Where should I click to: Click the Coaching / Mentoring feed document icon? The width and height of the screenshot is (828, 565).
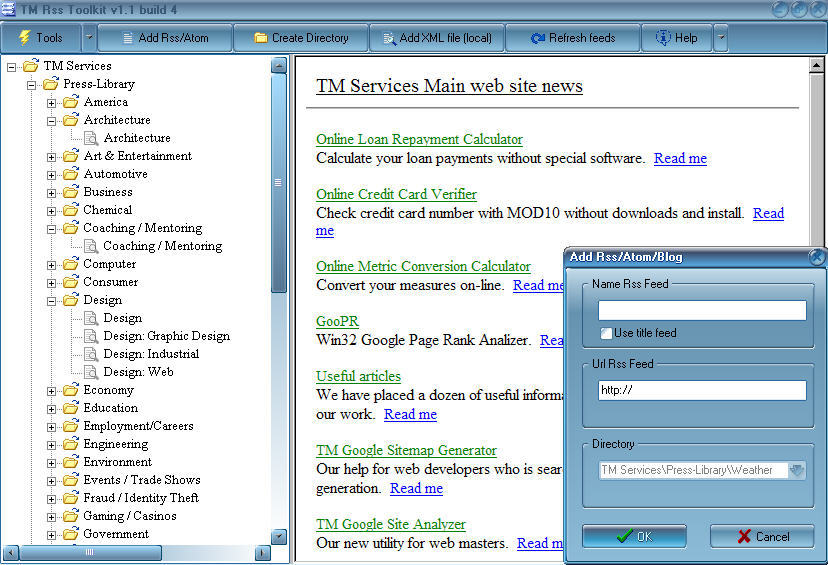91,246
